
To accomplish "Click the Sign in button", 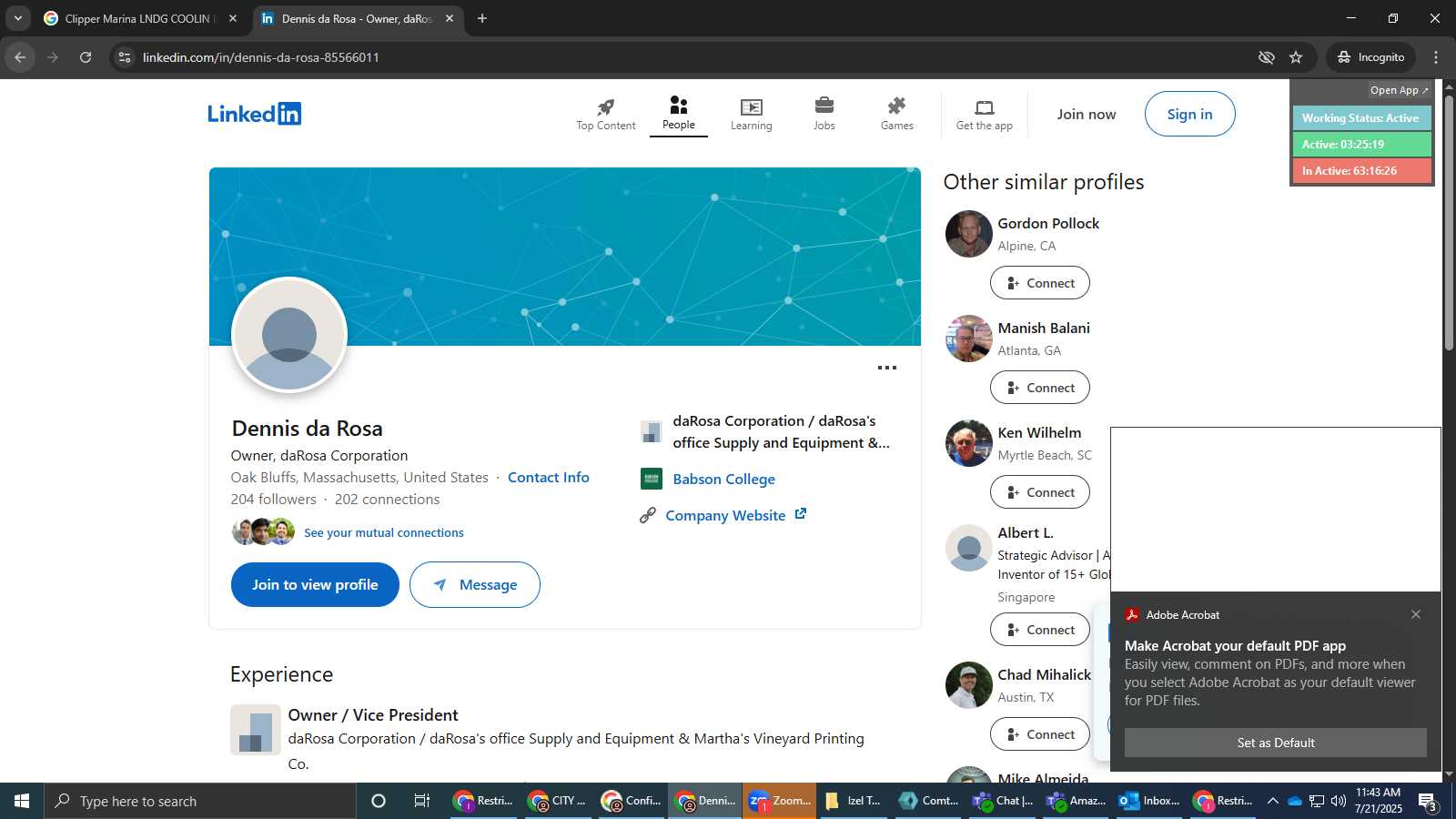I will pos(1190,114).
